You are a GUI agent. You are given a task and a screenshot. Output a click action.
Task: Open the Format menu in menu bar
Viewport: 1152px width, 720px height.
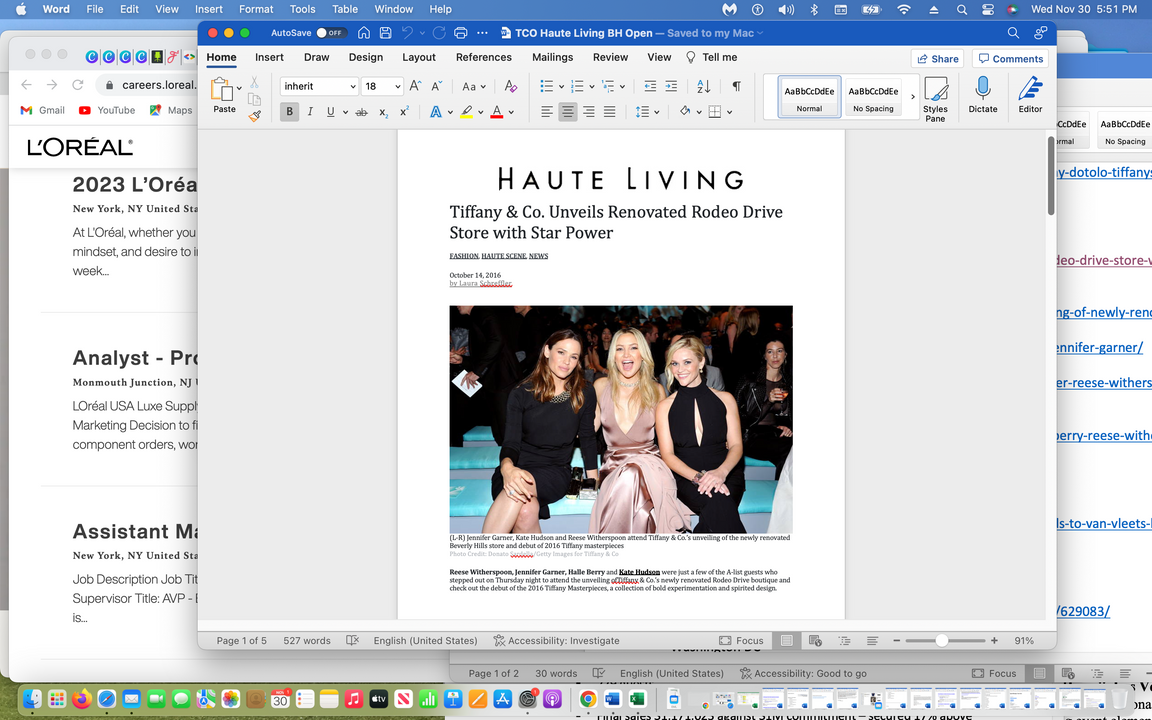[x=256, y=9]
